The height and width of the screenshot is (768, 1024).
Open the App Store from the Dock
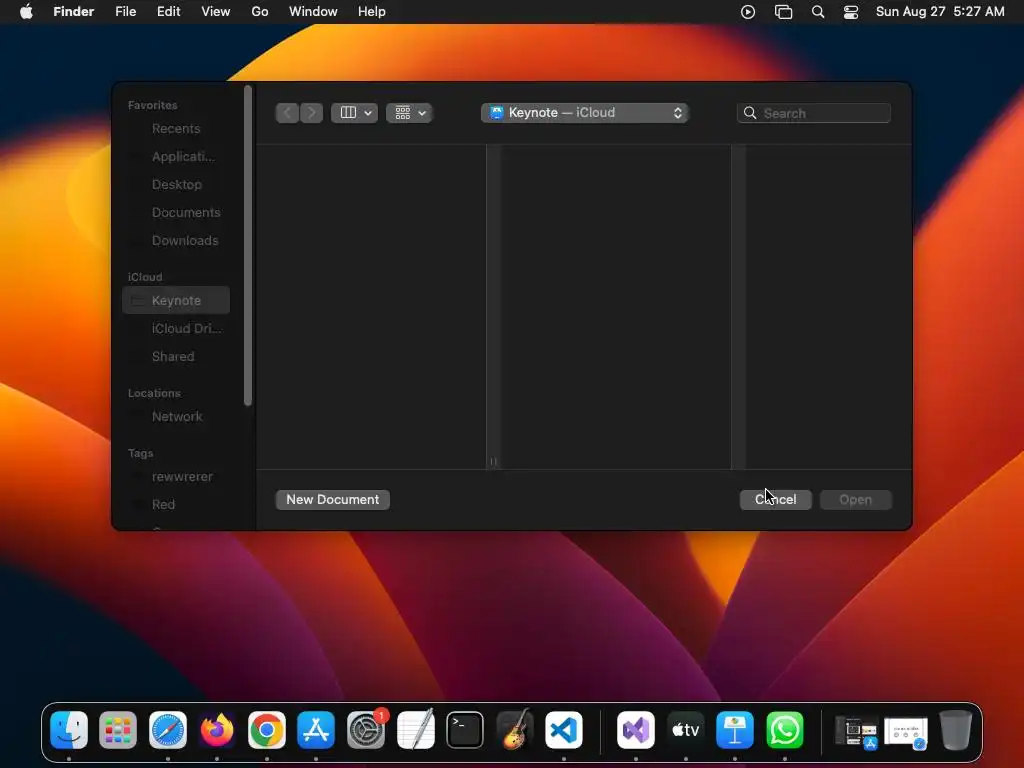[316, 730]
